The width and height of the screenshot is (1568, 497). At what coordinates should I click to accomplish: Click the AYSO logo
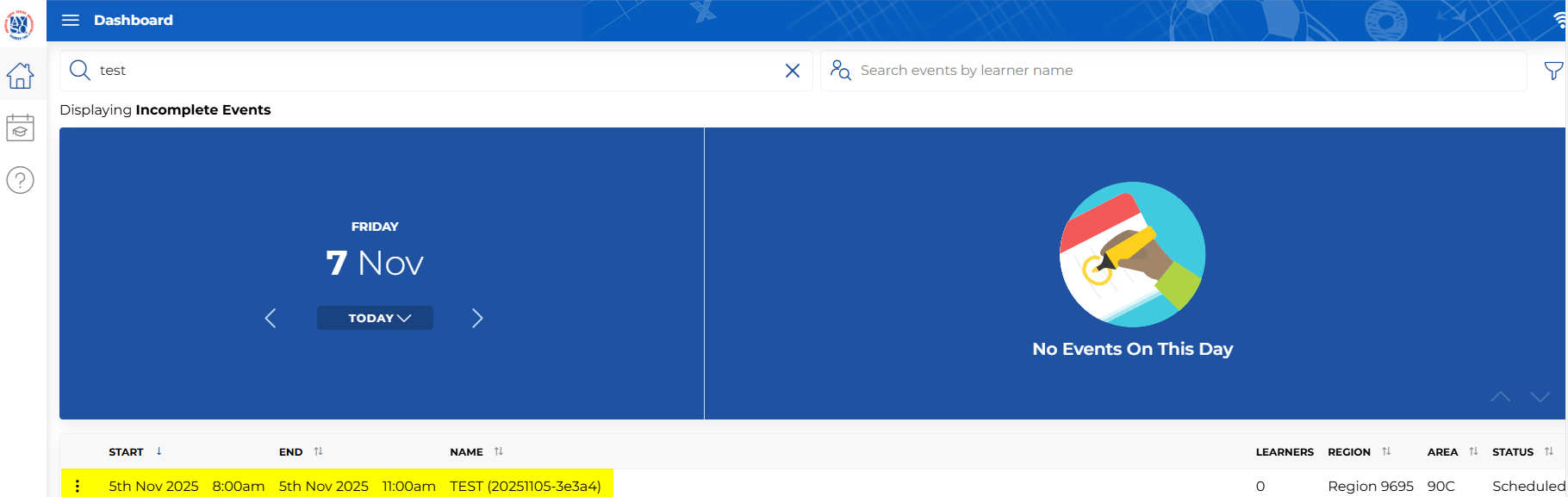(x=19, y=24)
